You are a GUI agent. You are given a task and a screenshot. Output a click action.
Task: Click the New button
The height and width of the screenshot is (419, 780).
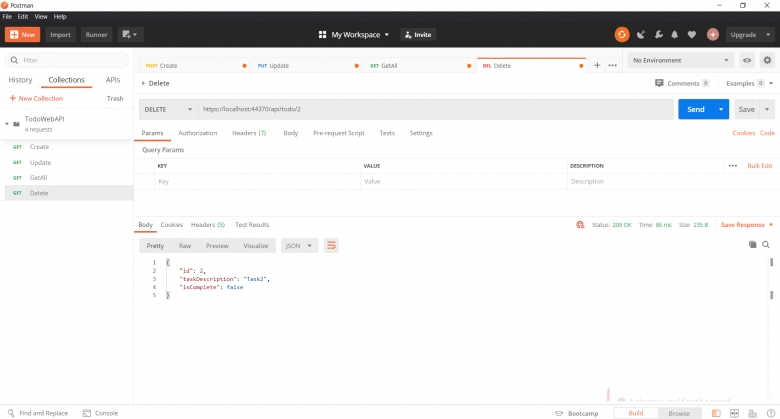(22, 34)
